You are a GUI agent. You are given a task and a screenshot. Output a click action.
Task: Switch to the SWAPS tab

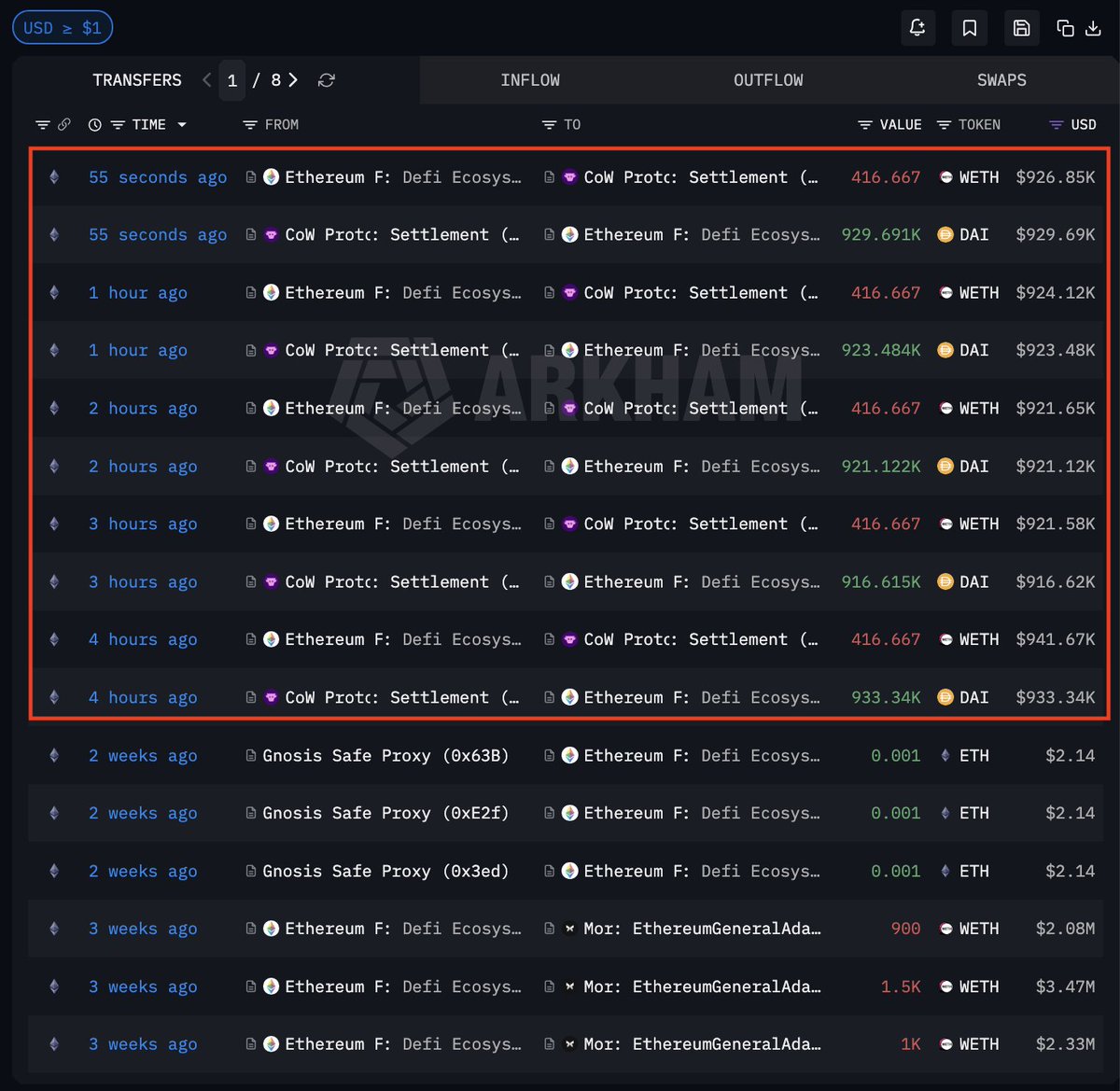pyautogui.click(x=1001, y=80)
